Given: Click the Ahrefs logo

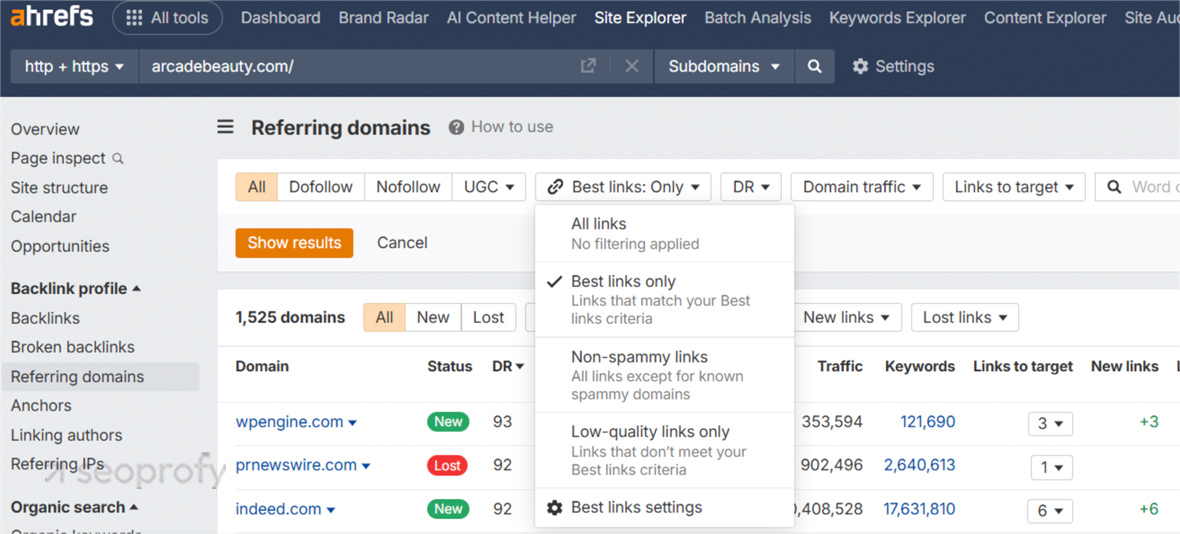Looking at the screenshot, I should coord(52,17).
